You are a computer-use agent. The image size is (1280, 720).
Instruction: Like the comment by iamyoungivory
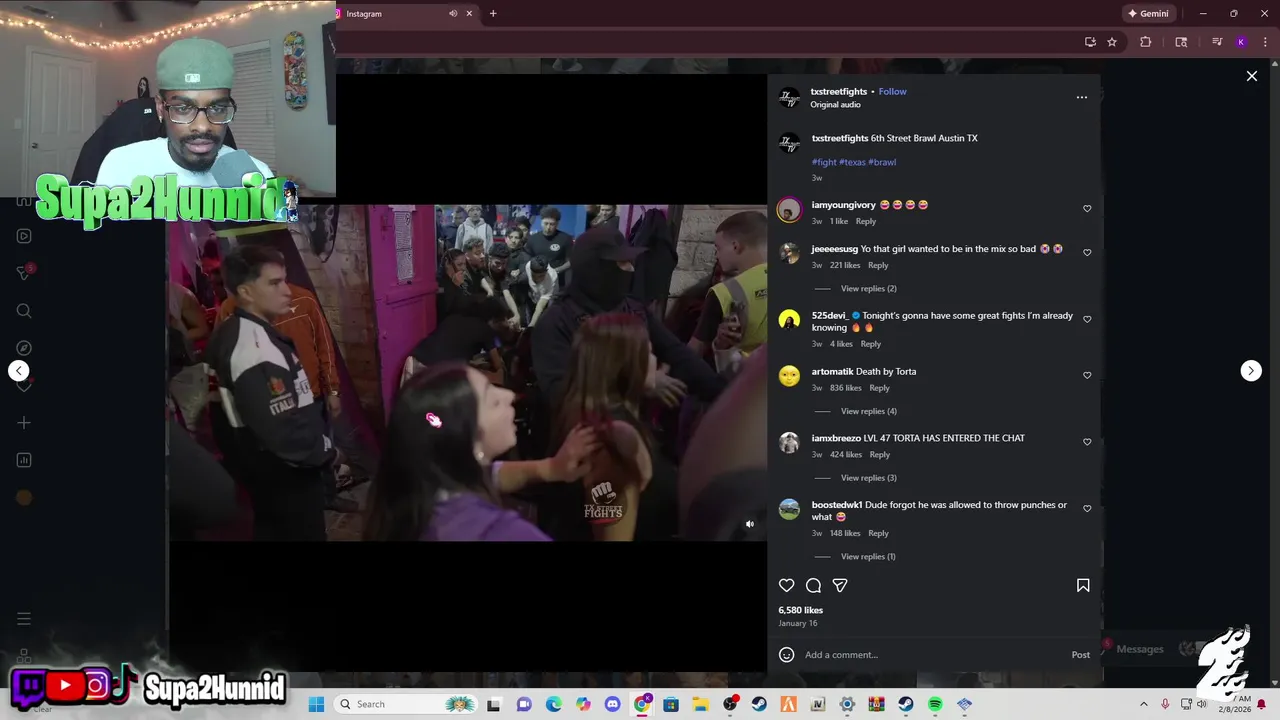point(1087,209)
